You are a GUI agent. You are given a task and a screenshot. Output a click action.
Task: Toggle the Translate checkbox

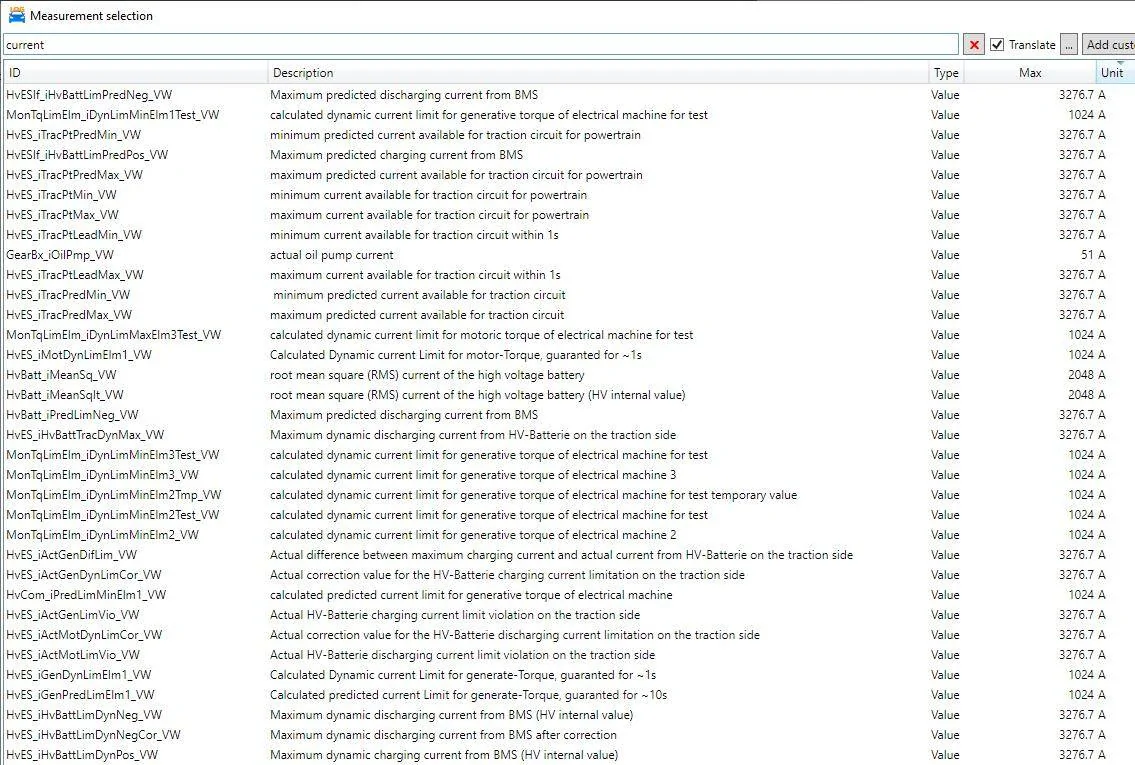[997, 45]
